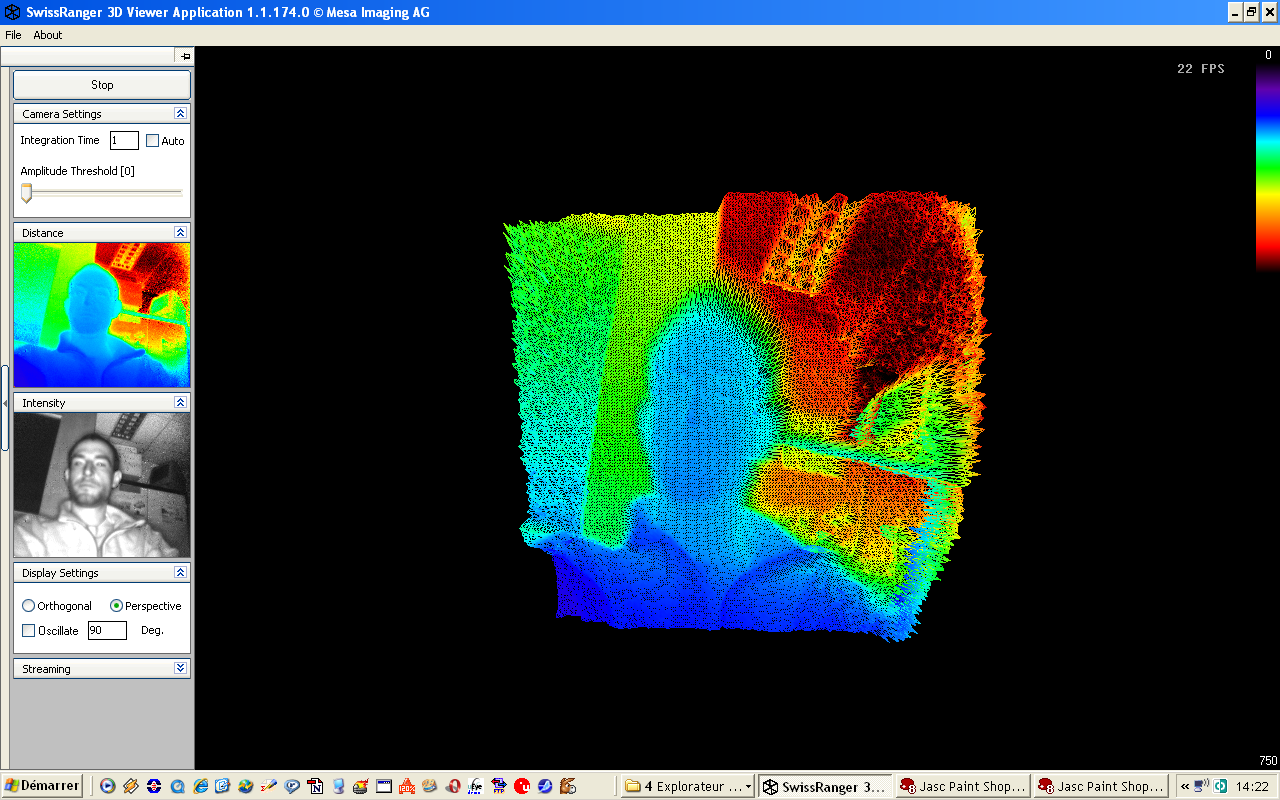Viewport: 1280px width, 800px height.
Task: Enable the Auto integration time checkbox
Action: [x=153, y=141]
